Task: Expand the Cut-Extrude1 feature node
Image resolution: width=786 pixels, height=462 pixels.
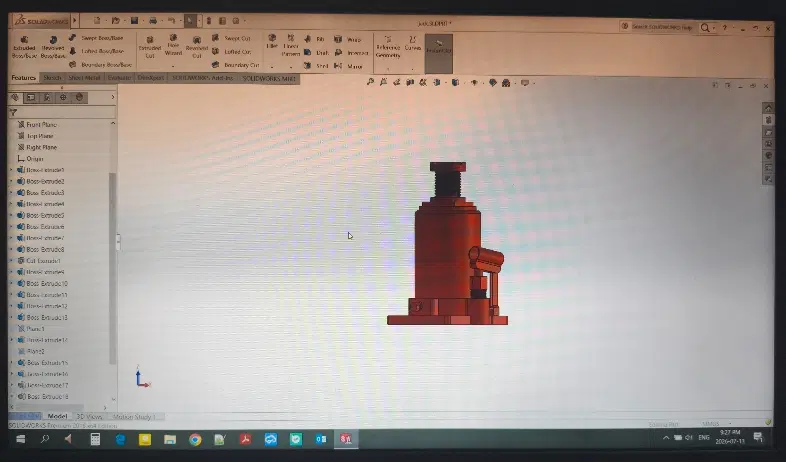Action: 12,261
